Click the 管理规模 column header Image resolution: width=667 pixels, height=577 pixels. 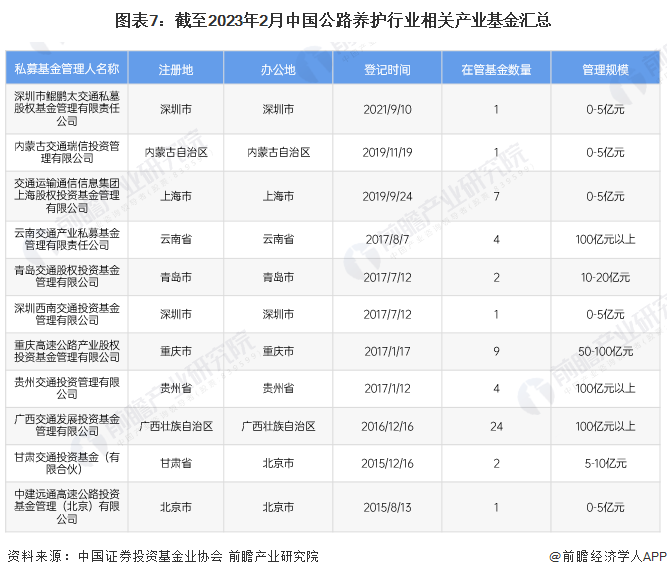605,70
